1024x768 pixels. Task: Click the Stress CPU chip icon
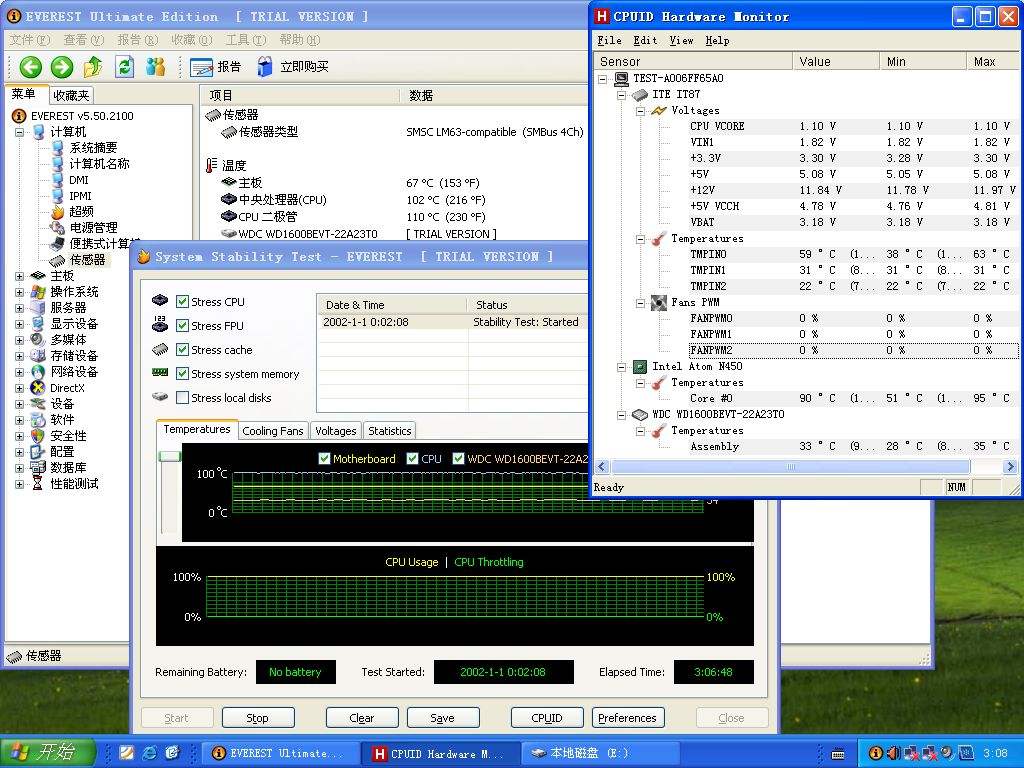tap(160, 300)
